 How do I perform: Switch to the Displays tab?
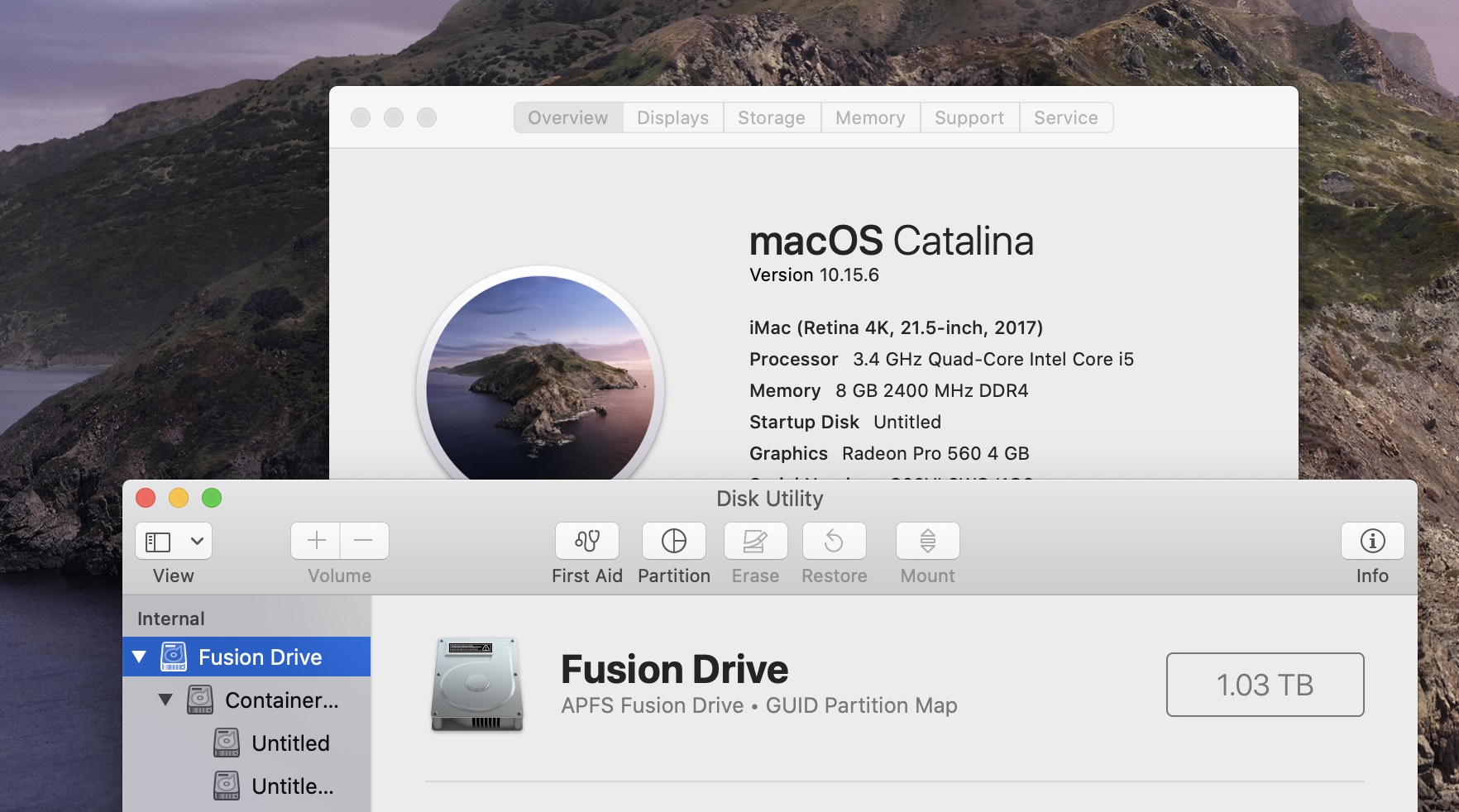coord(672,117)
